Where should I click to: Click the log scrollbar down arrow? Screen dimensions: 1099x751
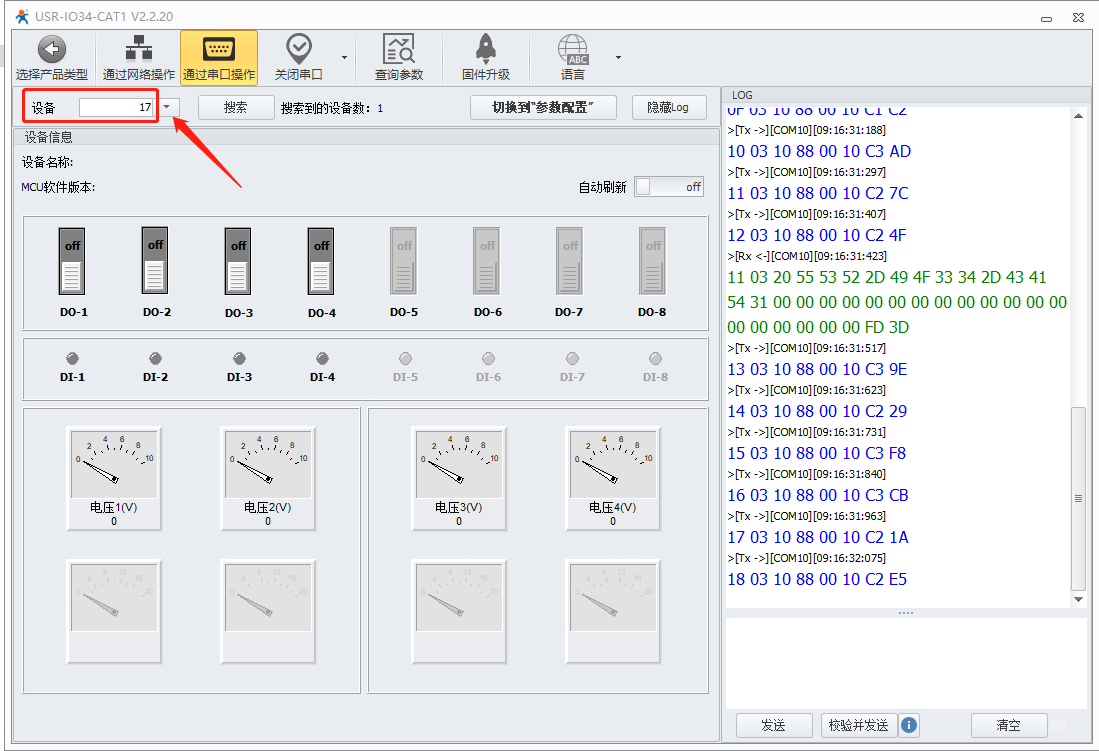coord(1079,600)
